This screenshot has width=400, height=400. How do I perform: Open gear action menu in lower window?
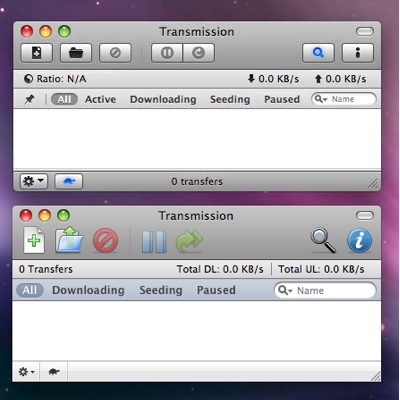click(x=26, y=371)
